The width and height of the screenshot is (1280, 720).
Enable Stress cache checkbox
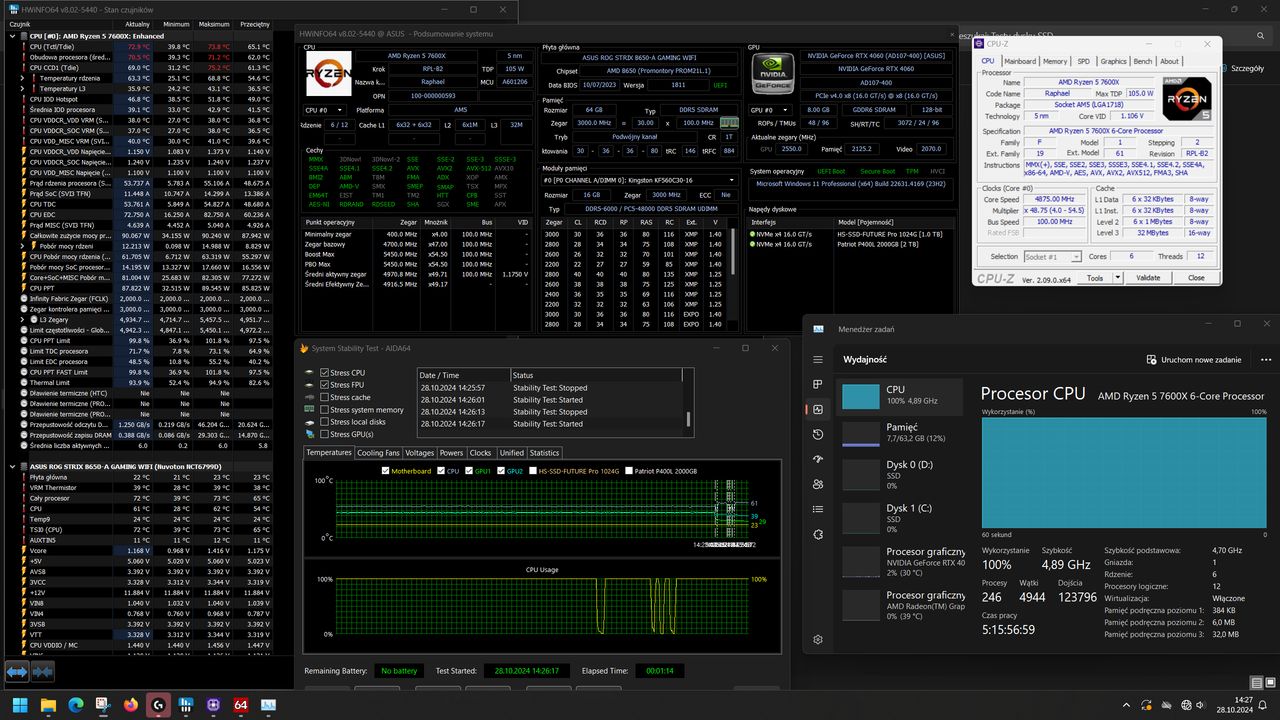click(324, 397)
